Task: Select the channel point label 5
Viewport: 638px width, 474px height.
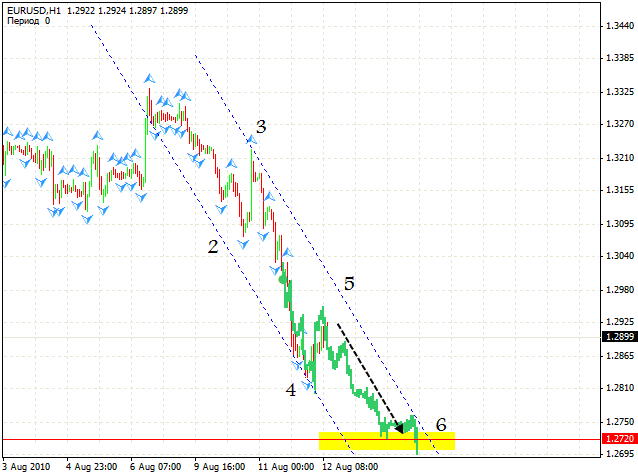Action: [x=349, y=284]
